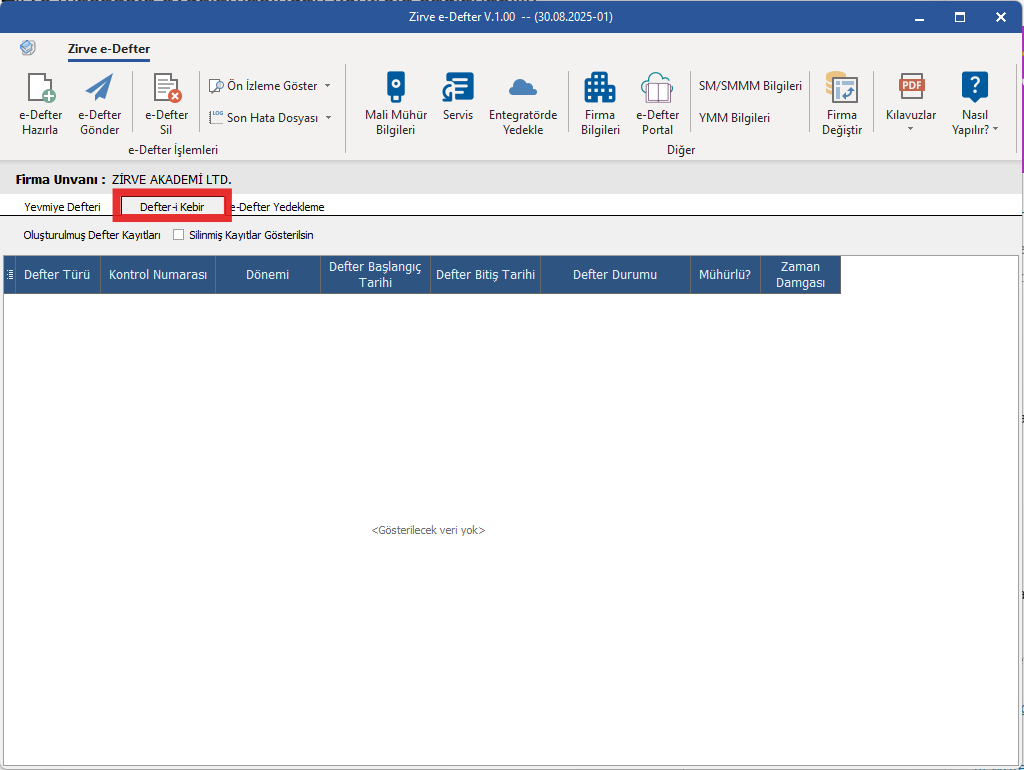Click the e-Defter Gönder paper plane icon
This screenshot has width=1024, height=770.
(99, 88)
